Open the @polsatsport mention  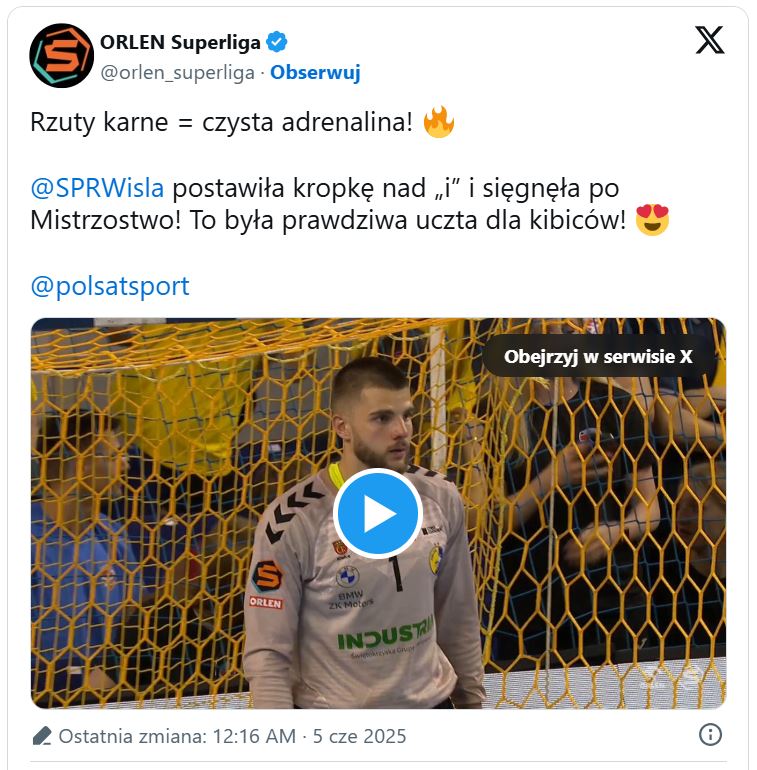point(110,286)
